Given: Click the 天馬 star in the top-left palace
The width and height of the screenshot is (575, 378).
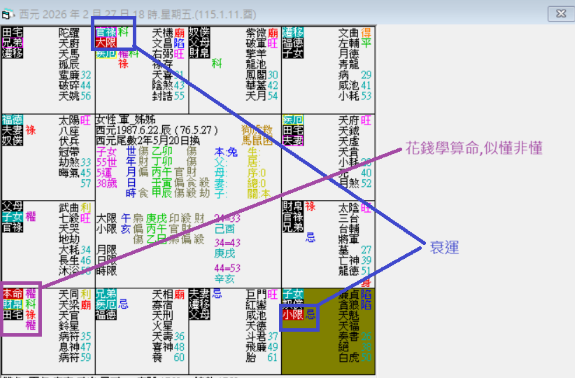Looking at the screenshot, I should (69, 54).
